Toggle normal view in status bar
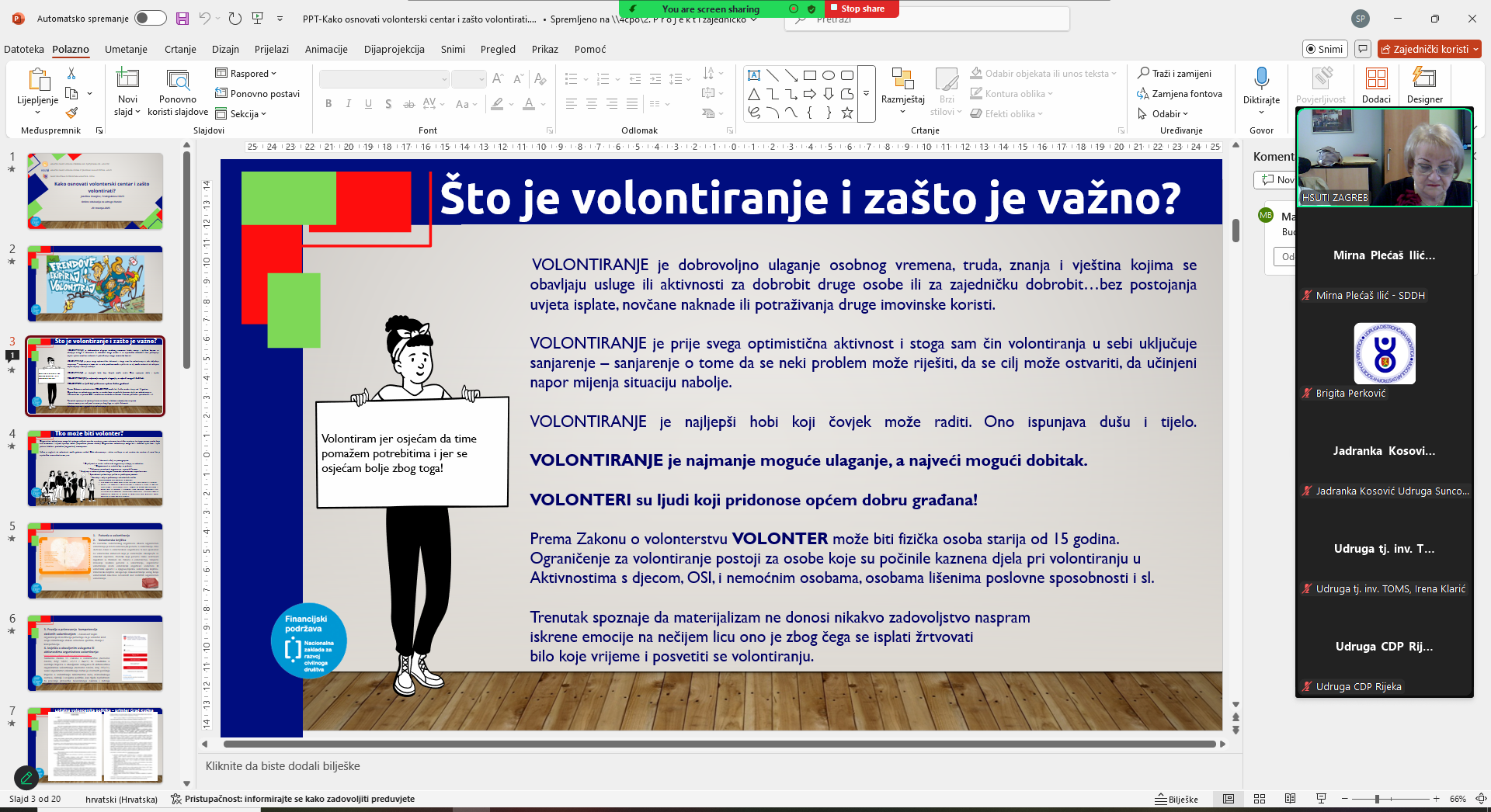Screen dimensions: 1491x812 [x=1229, y=799]
